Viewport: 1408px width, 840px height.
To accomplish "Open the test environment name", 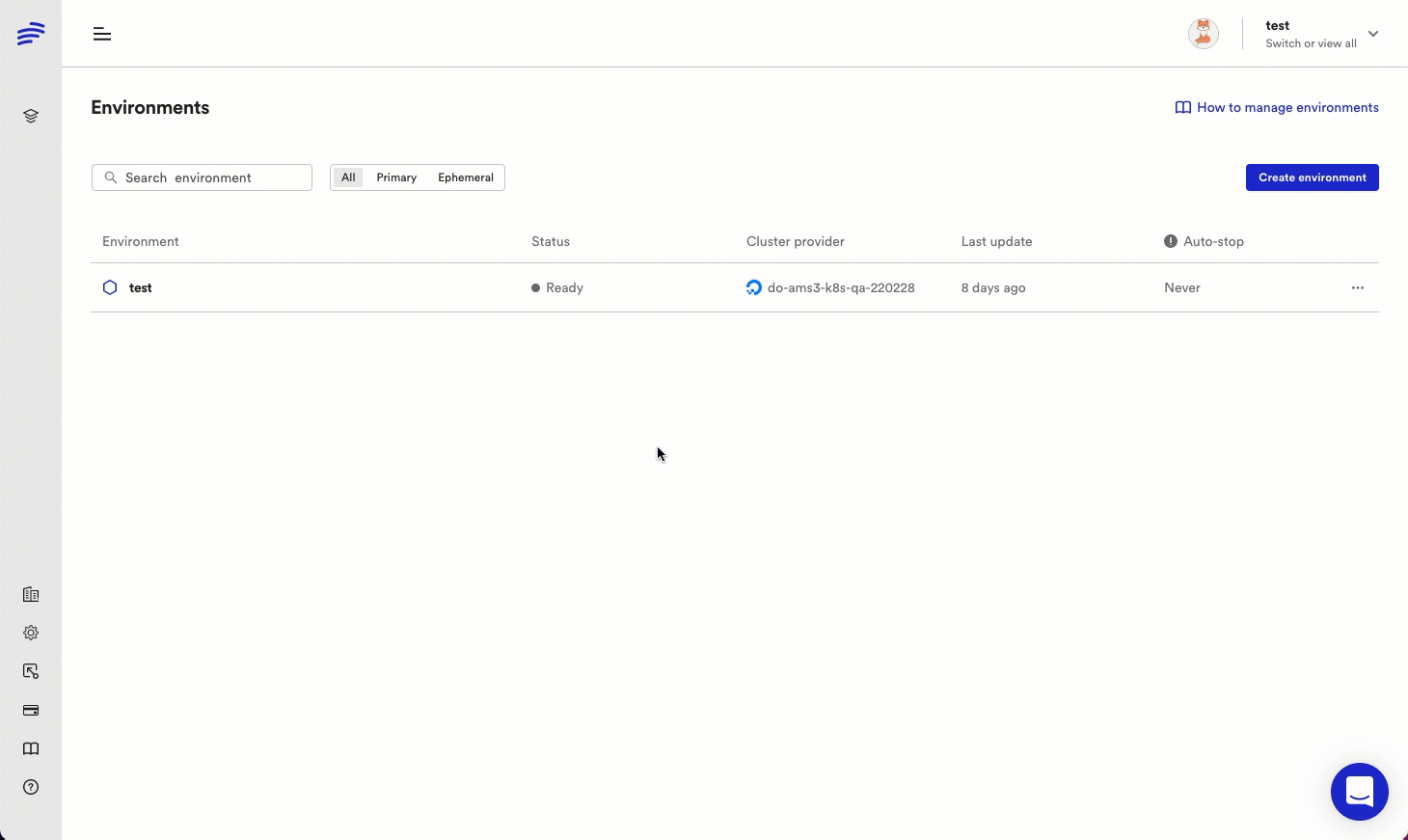I will (x=141, y=287).
